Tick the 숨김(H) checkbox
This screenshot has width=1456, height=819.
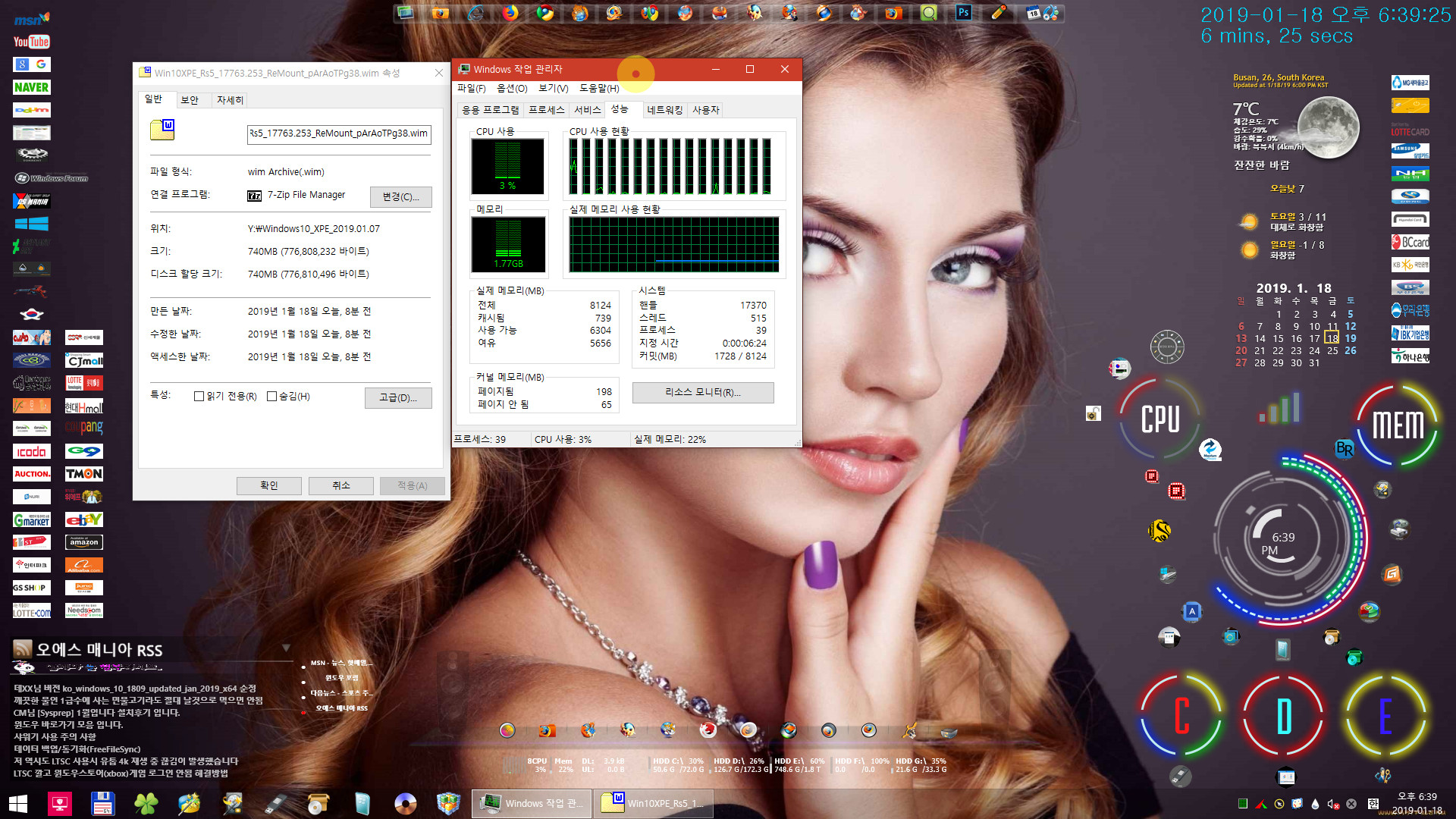click(271, 396)
